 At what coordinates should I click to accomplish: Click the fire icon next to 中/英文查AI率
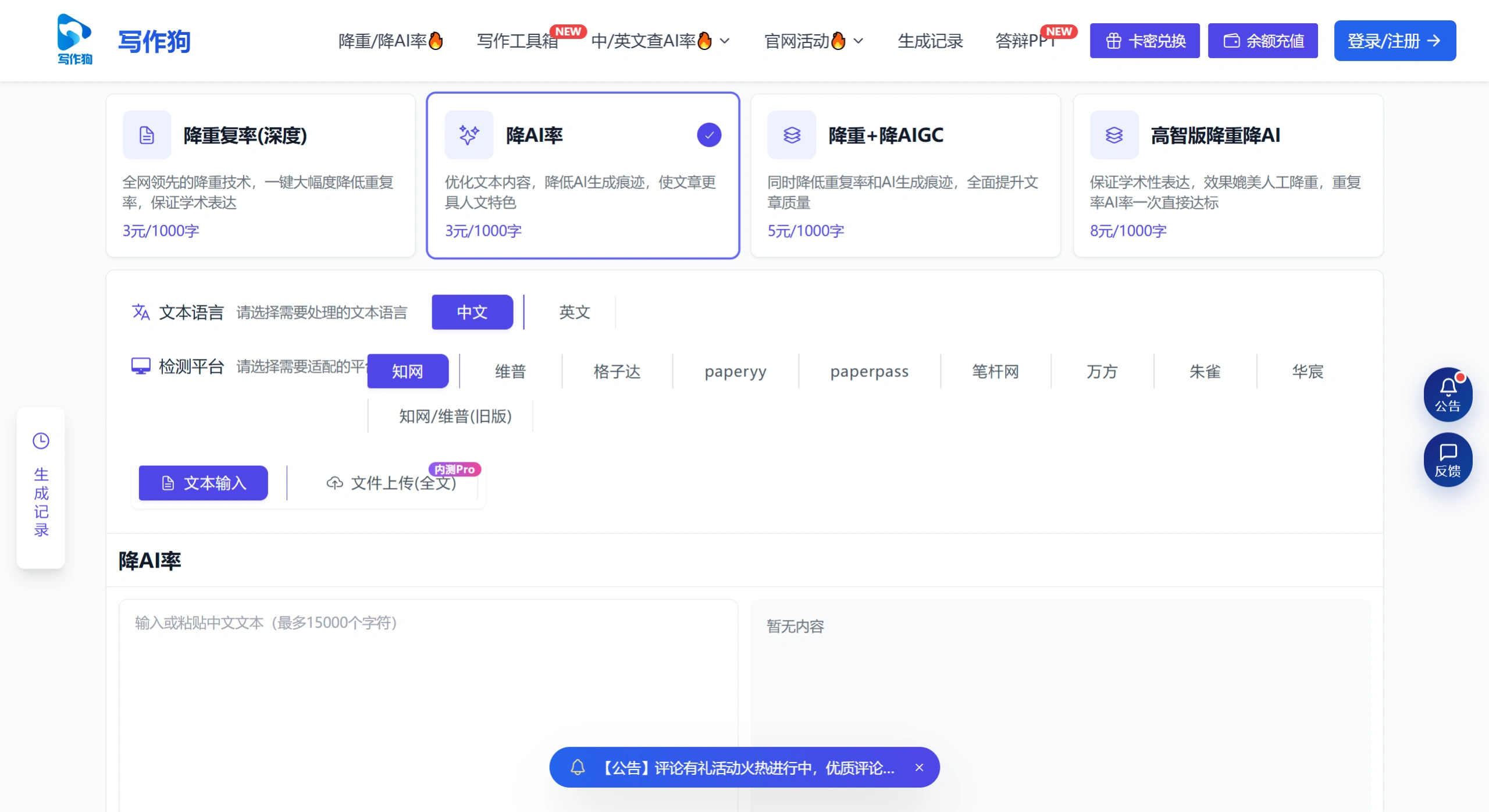tap(704, 41)
